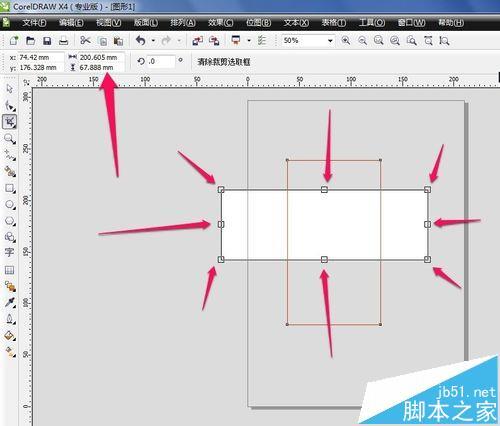Click the 清除裁剪选取框 button

pyautogui.click(x=224, y=62)
